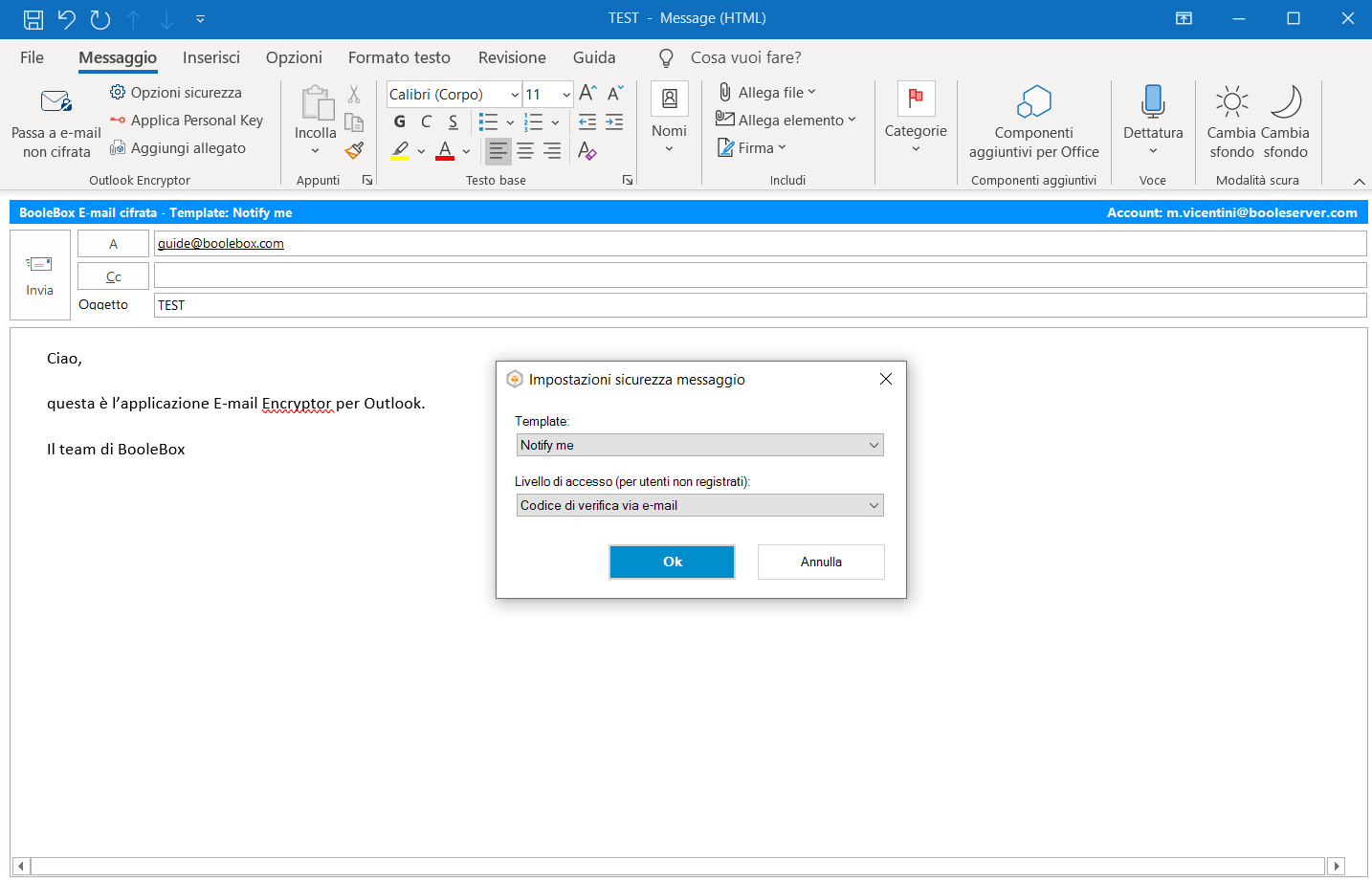Click the A recipients button
The image size is (1372, 882).
[113, 244]
